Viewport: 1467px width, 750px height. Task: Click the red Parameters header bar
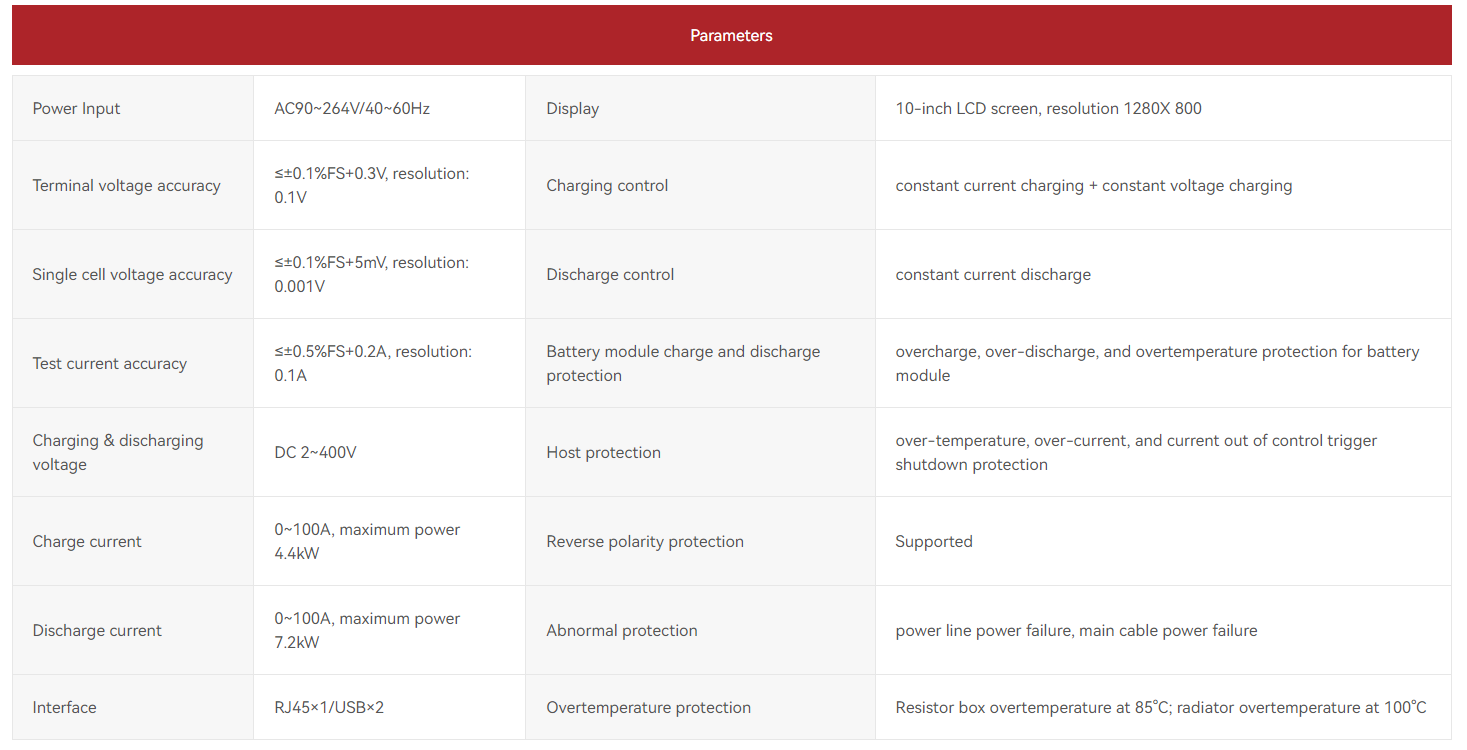tap(731, 35)
